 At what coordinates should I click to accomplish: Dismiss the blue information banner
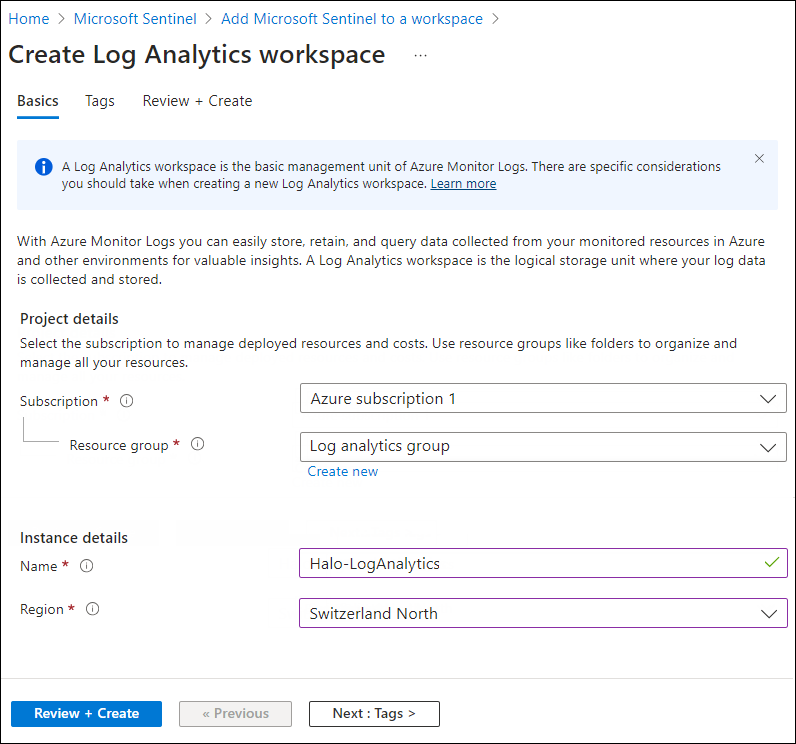point(759,159)
